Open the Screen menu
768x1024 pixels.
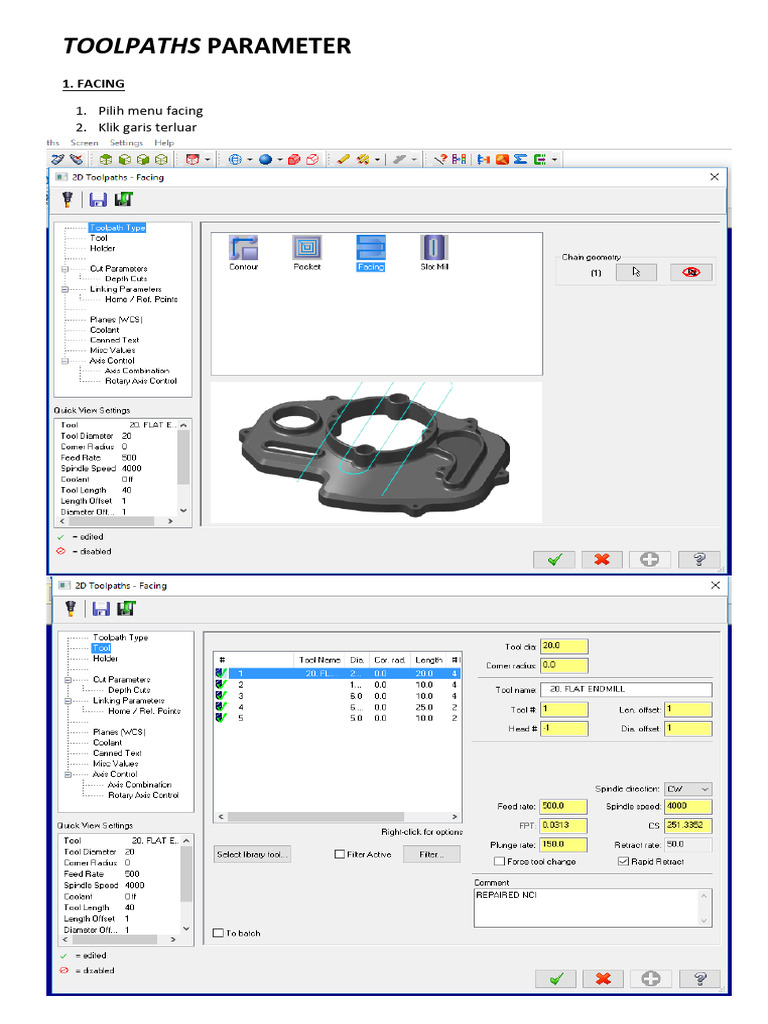tap(84, 143)
